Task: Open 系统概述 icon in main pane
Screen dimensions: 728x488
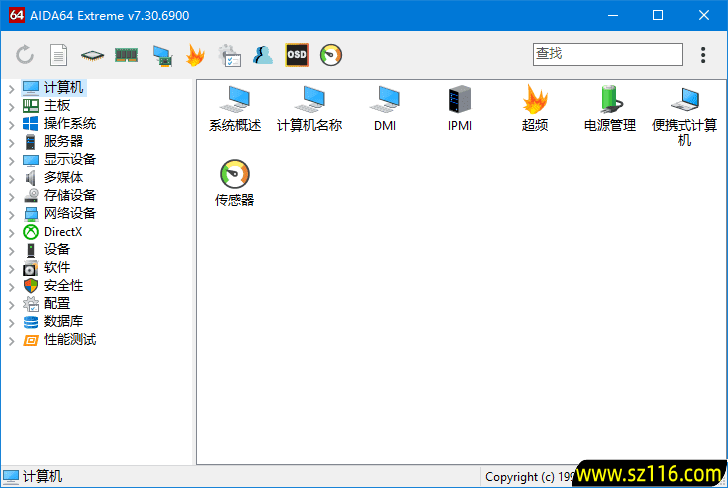Action: (x=235, y=109)
